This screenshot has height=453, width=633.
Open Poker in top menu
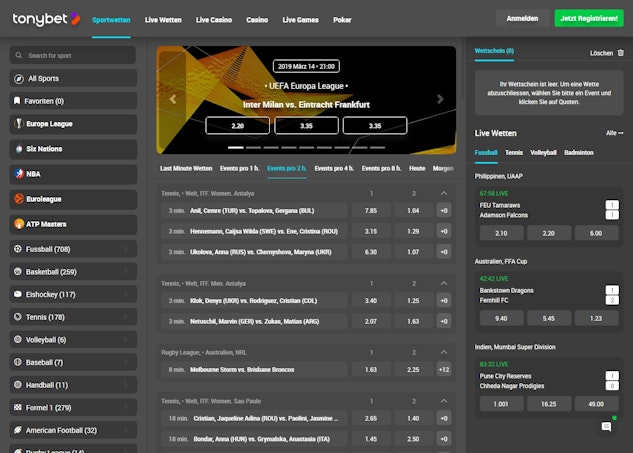(342, 20)
